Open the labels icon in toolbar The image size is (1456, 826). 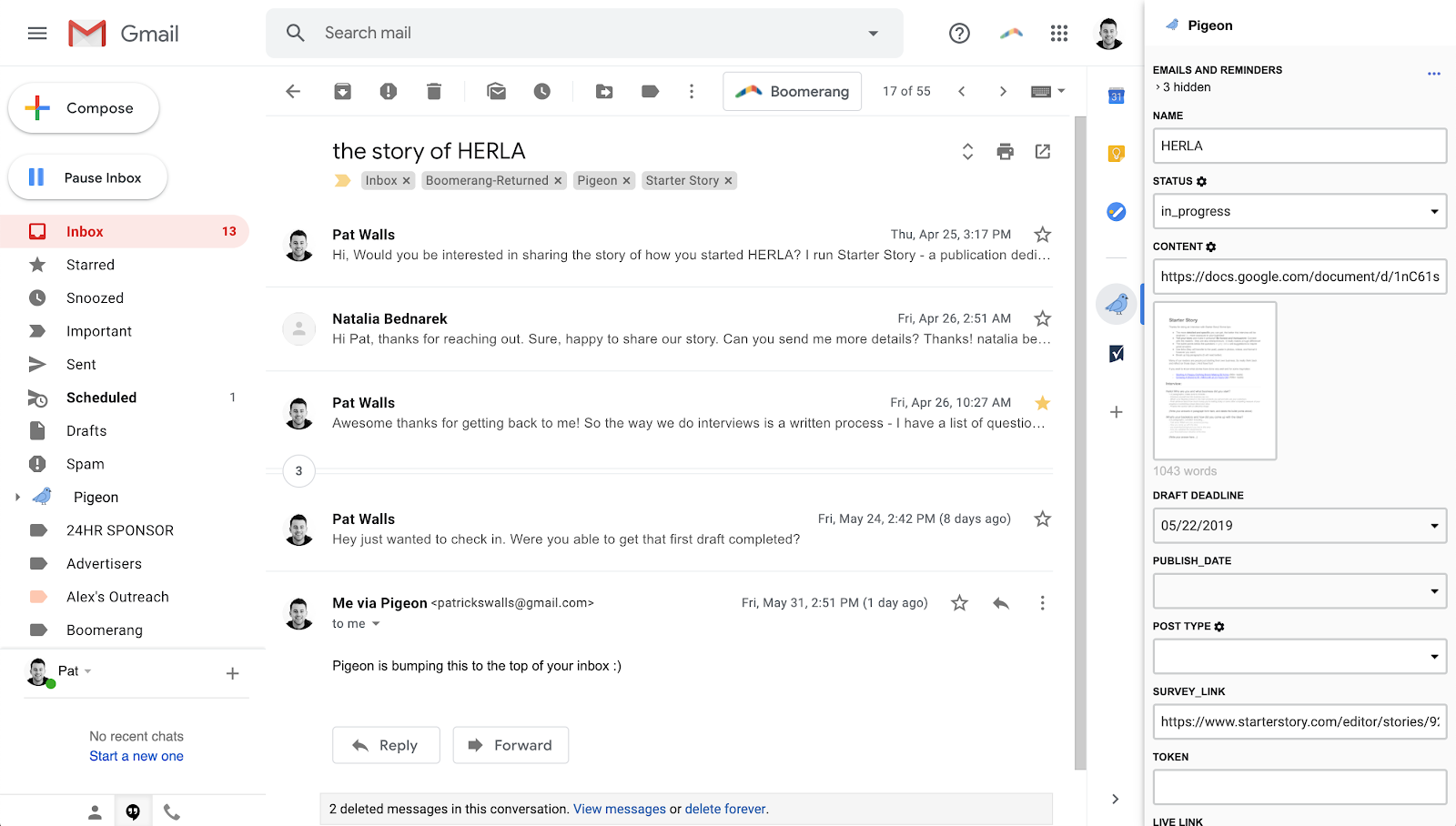click(x=650, y=91)
